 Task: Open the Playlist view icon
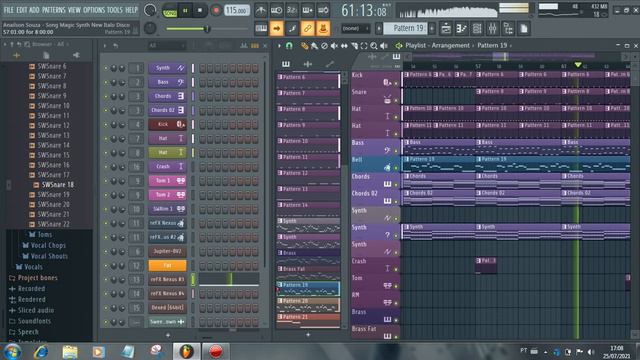point(446,29)
